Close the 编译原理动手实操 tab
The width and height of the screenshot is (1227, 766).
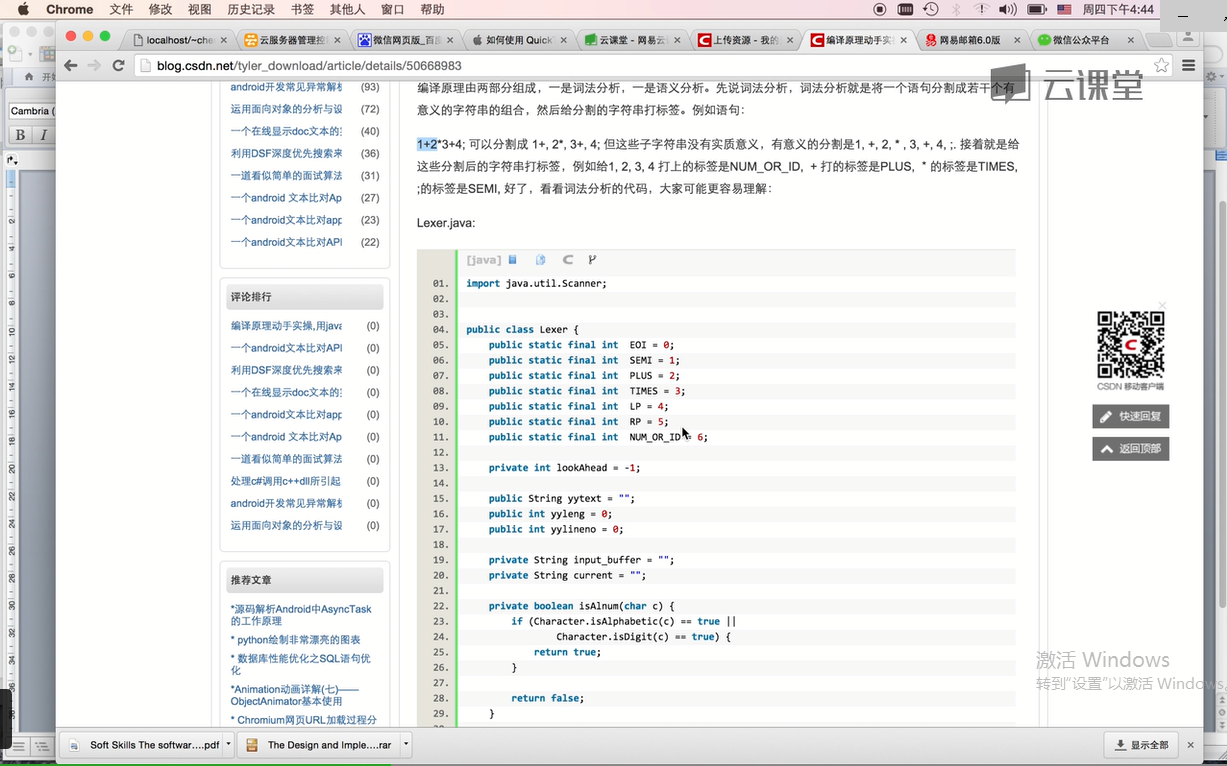[905, 40]
